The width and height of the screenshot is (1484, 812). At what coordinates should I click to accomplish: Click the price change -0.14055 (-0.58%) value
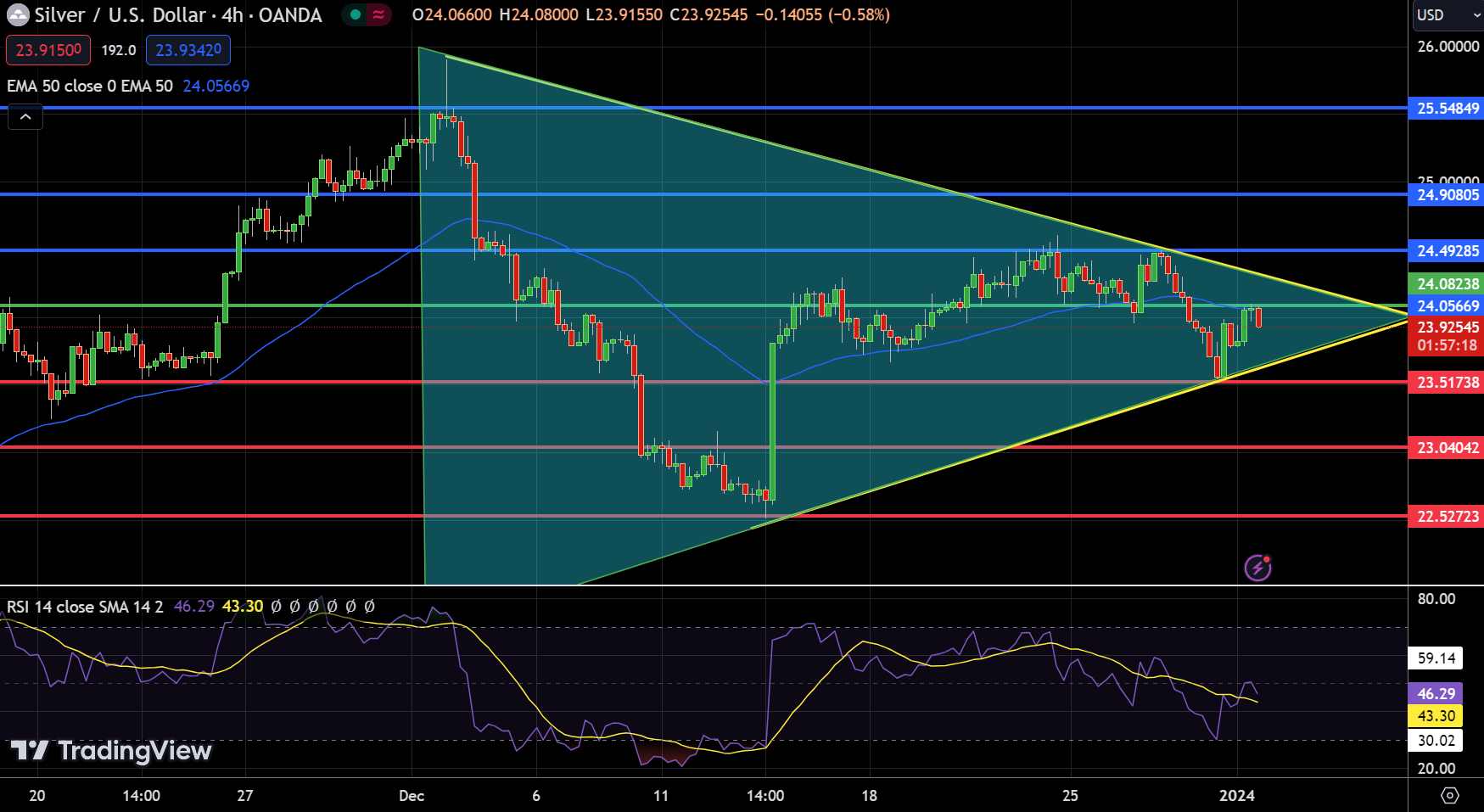(x=822, y=14)
